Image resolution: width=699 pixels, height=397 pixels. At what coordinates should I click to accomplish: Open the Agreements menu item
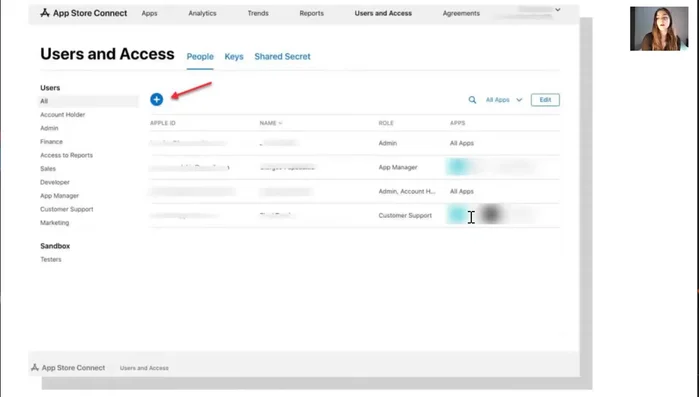[x=461, y=13]
